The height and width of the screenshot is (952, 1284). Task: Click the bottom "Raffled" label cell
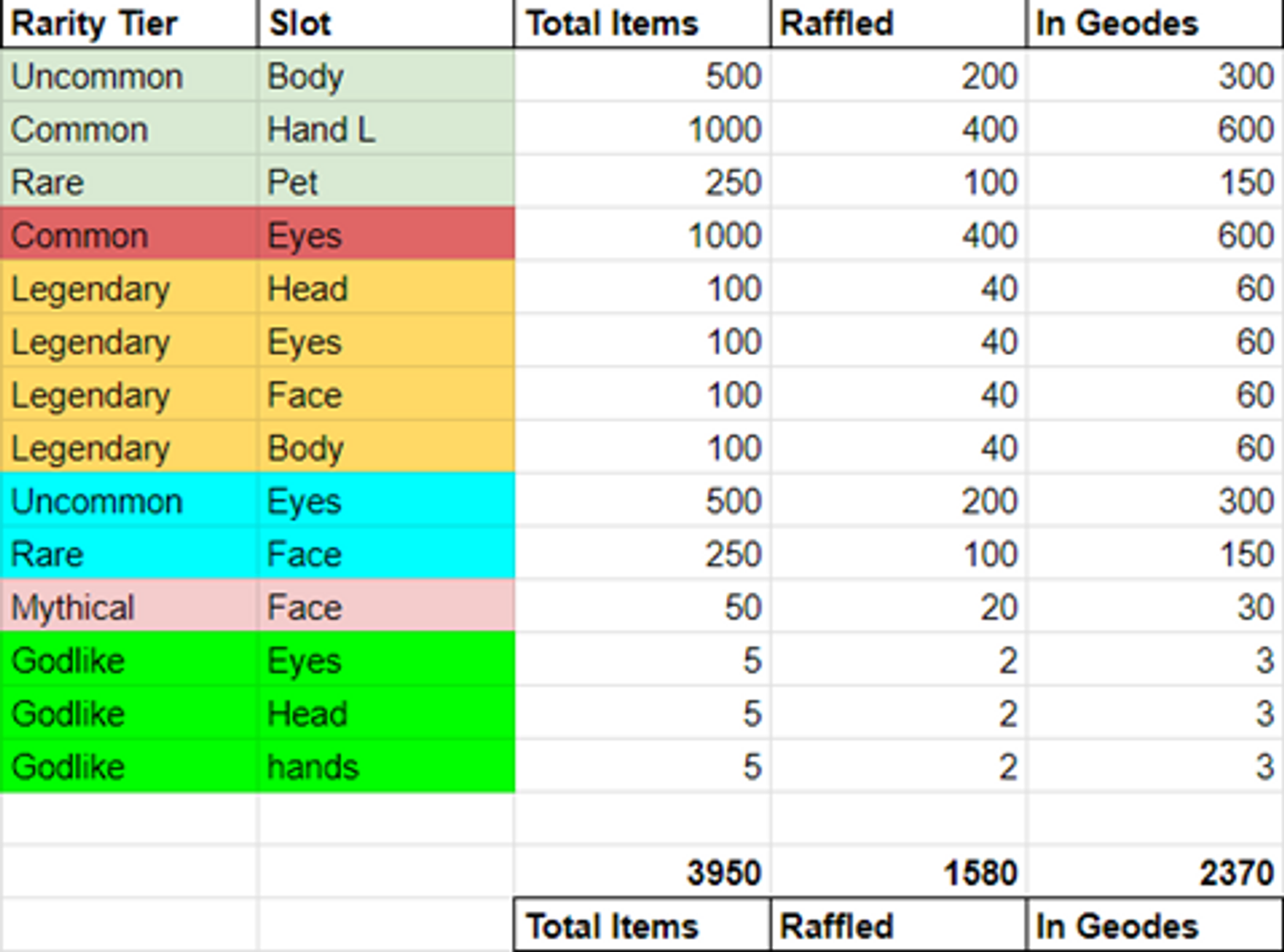(898, 925)
